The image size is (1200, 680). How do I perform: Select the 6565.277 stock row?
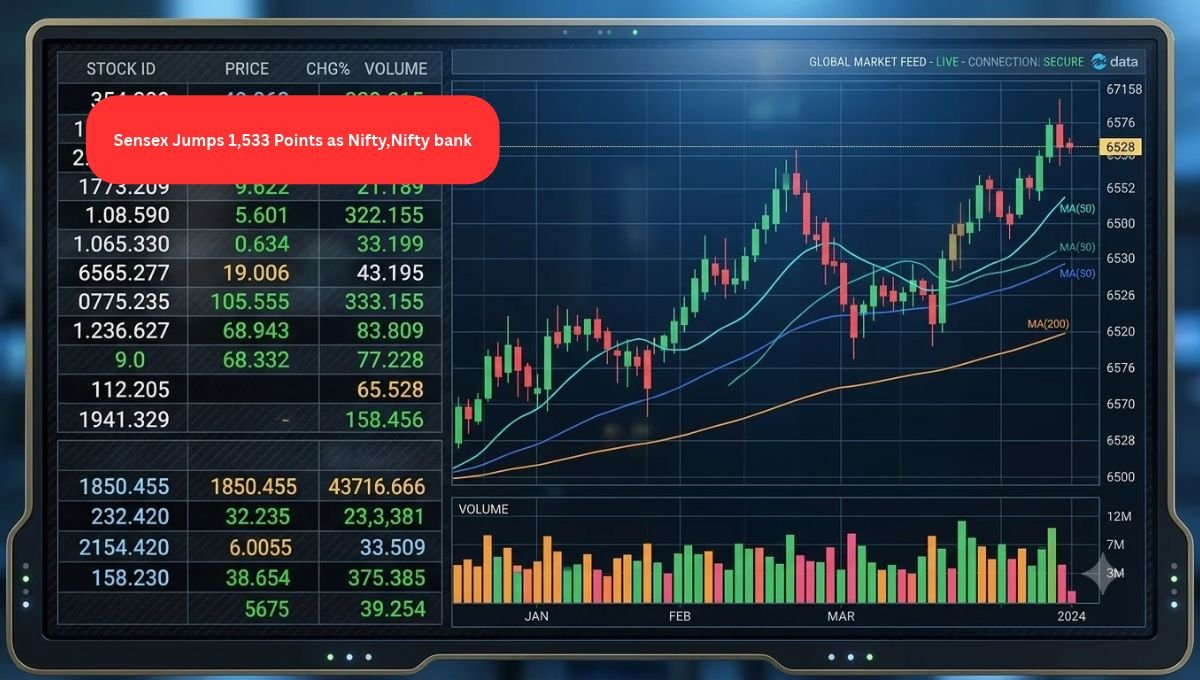tap(249, 273)
